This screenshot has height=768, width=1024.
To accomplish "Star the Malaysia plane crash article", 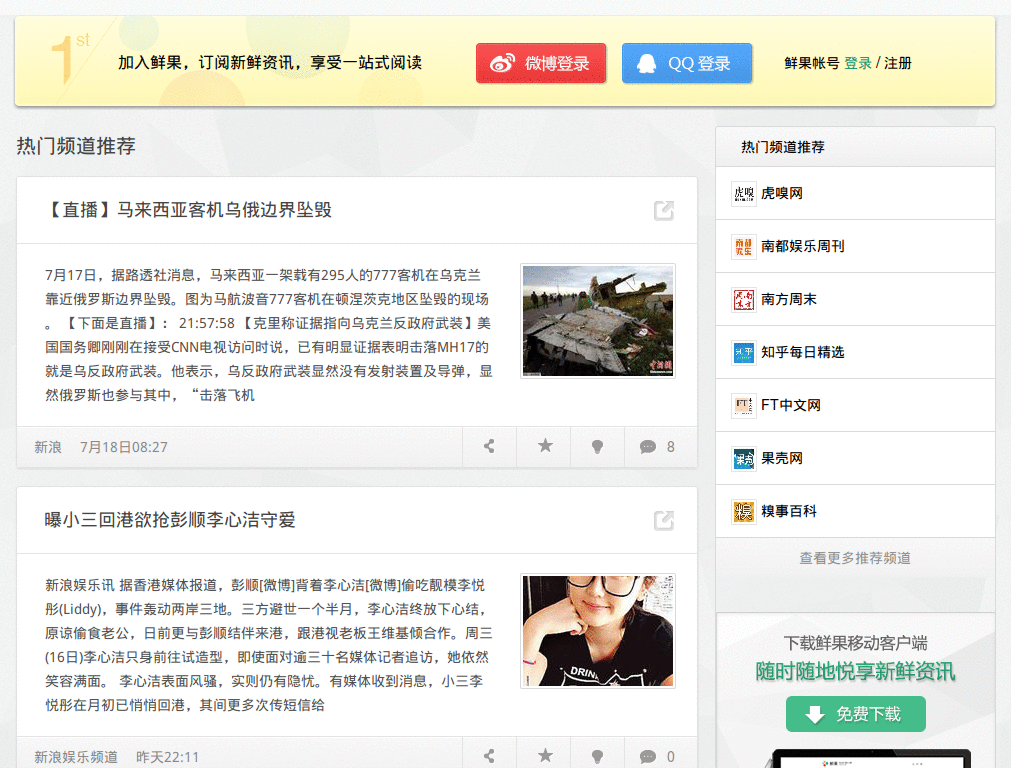I will click(544, 447).
